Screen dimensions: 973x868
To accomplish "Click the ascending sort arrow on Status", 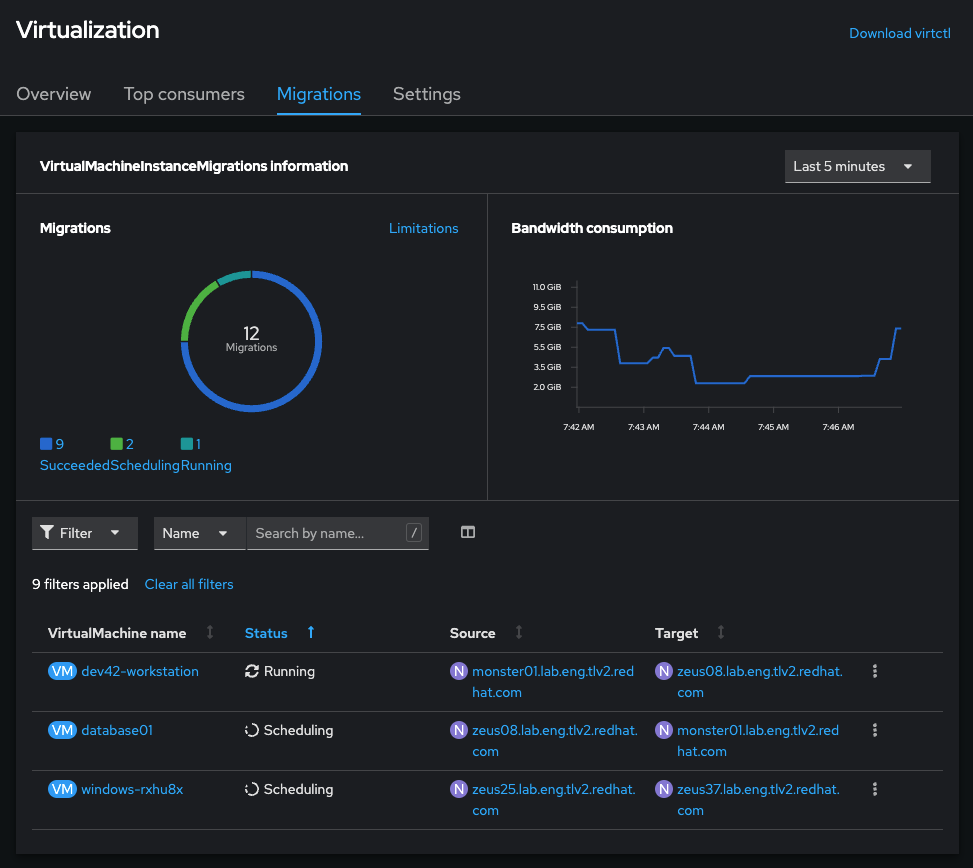I will pos(310,633).
